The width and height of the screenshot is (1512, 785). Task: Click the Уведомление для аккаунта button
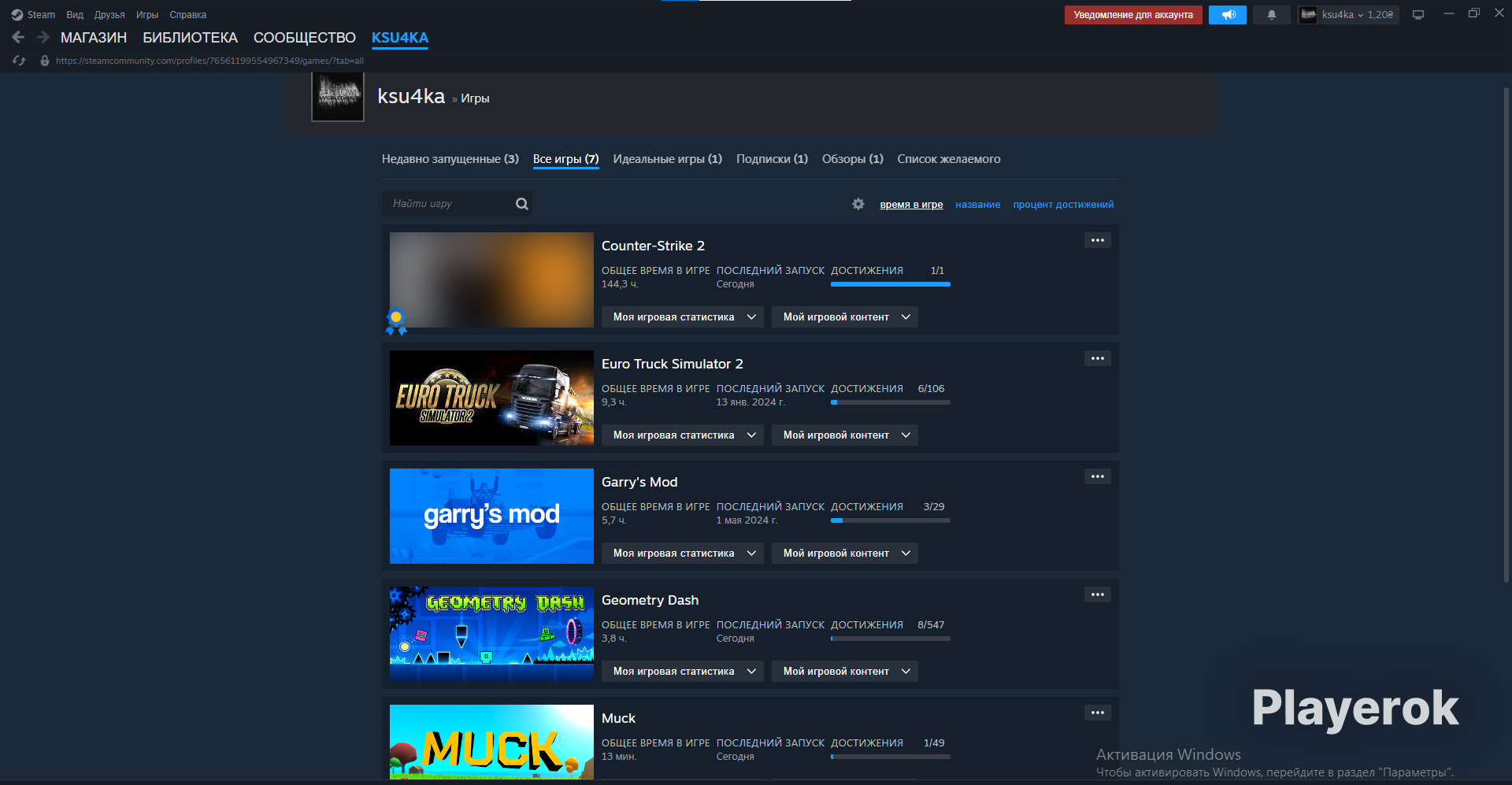(1133, 15)
